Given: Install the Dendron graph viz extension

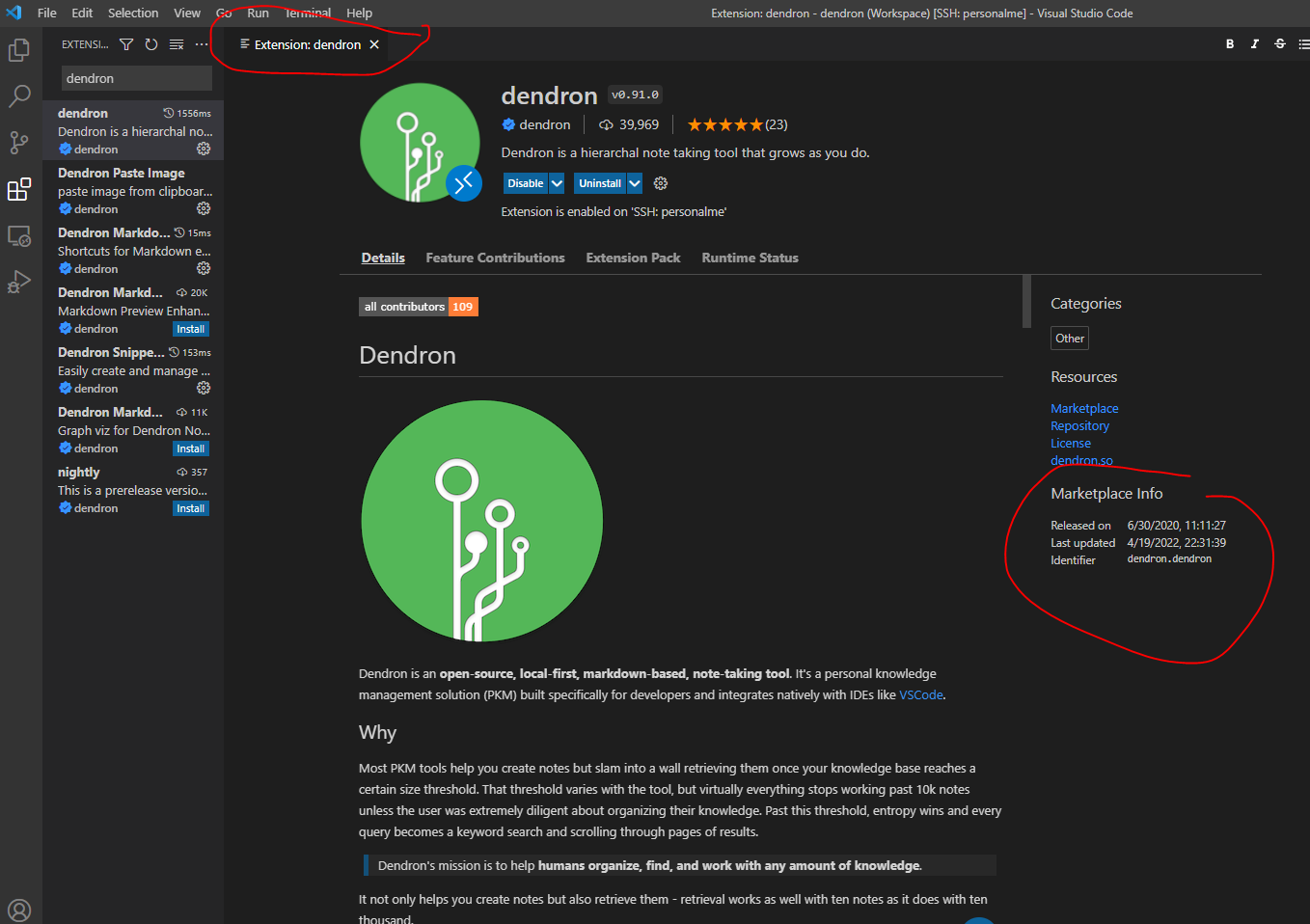Looking at the screenshot, I should (x=191, y=448).
